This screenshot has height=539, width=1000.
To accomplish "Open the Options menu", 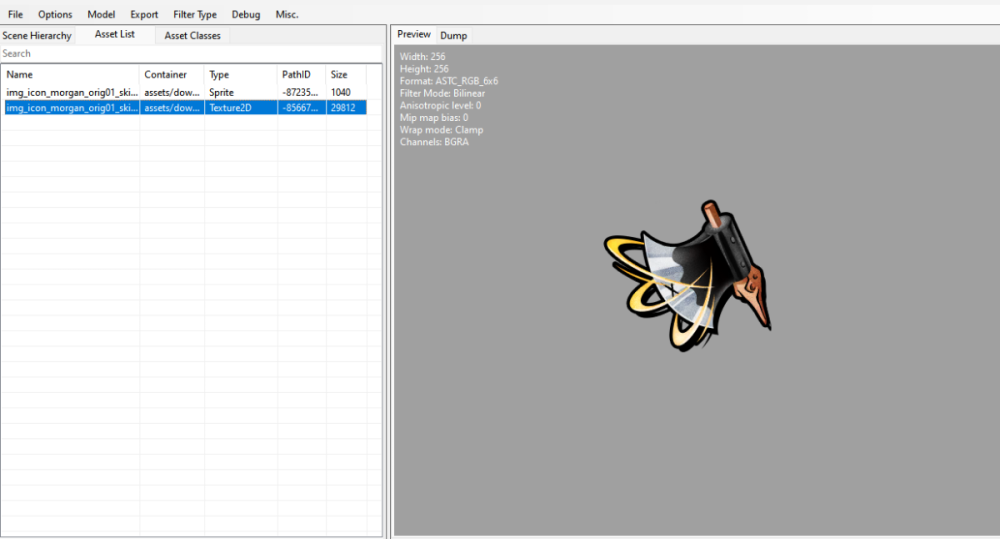I will 55,15.
